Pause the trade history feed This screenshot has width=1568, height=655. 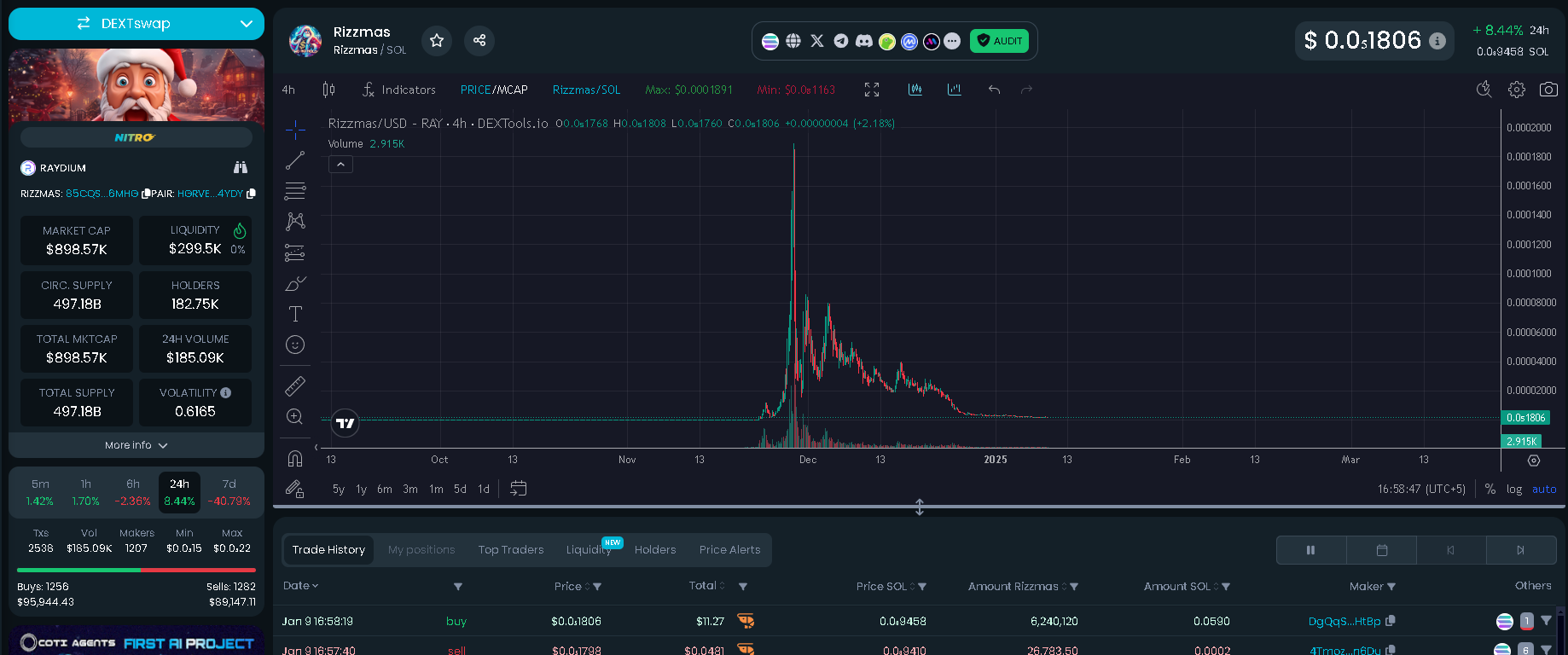point(1310,550)
